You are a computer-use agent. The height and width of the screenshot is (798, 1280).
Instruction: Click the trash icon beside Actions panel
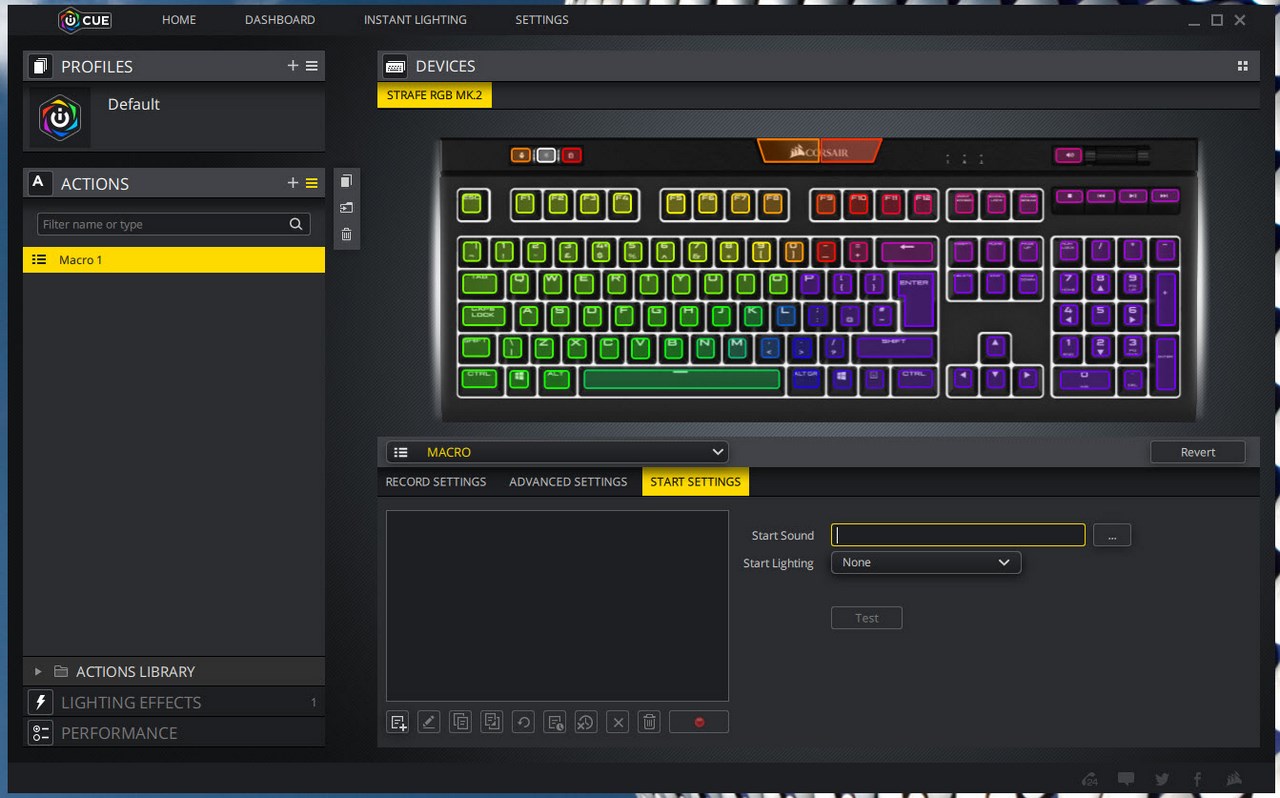click(x=346, y=235)
